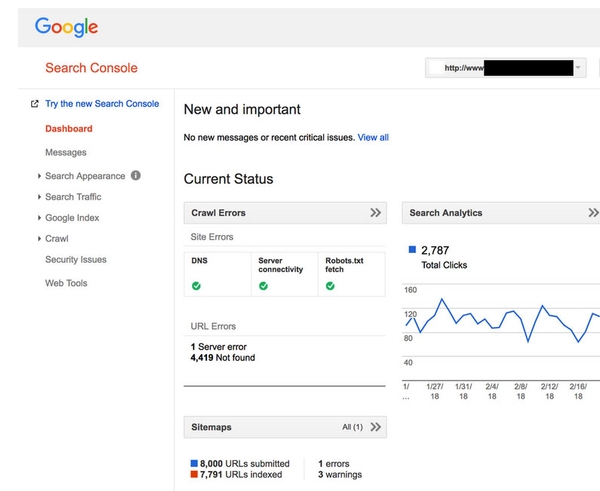Click the 2/8/18 date axis label
600x491 pixels.
click(521, 391)
